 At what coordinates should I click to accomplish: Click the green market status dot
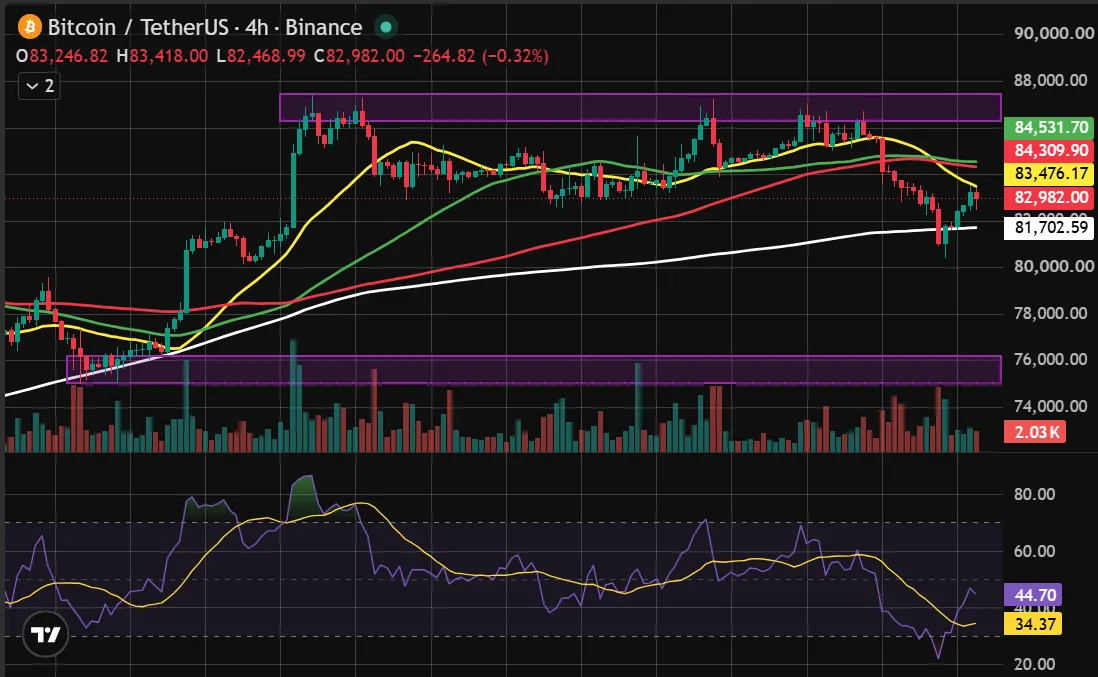click(x=385, y=27)
